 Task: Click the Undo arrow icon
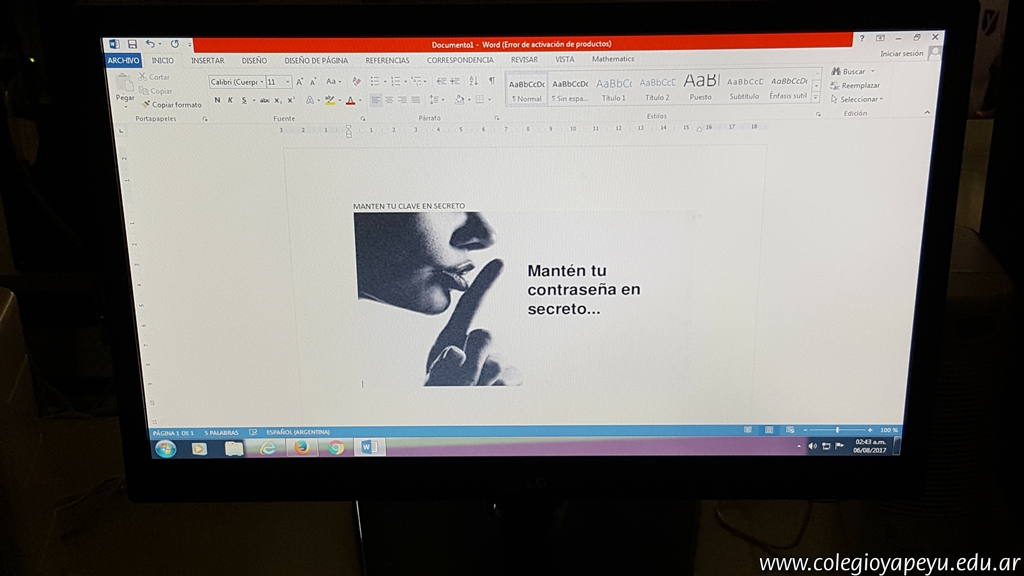pos(150,44)
